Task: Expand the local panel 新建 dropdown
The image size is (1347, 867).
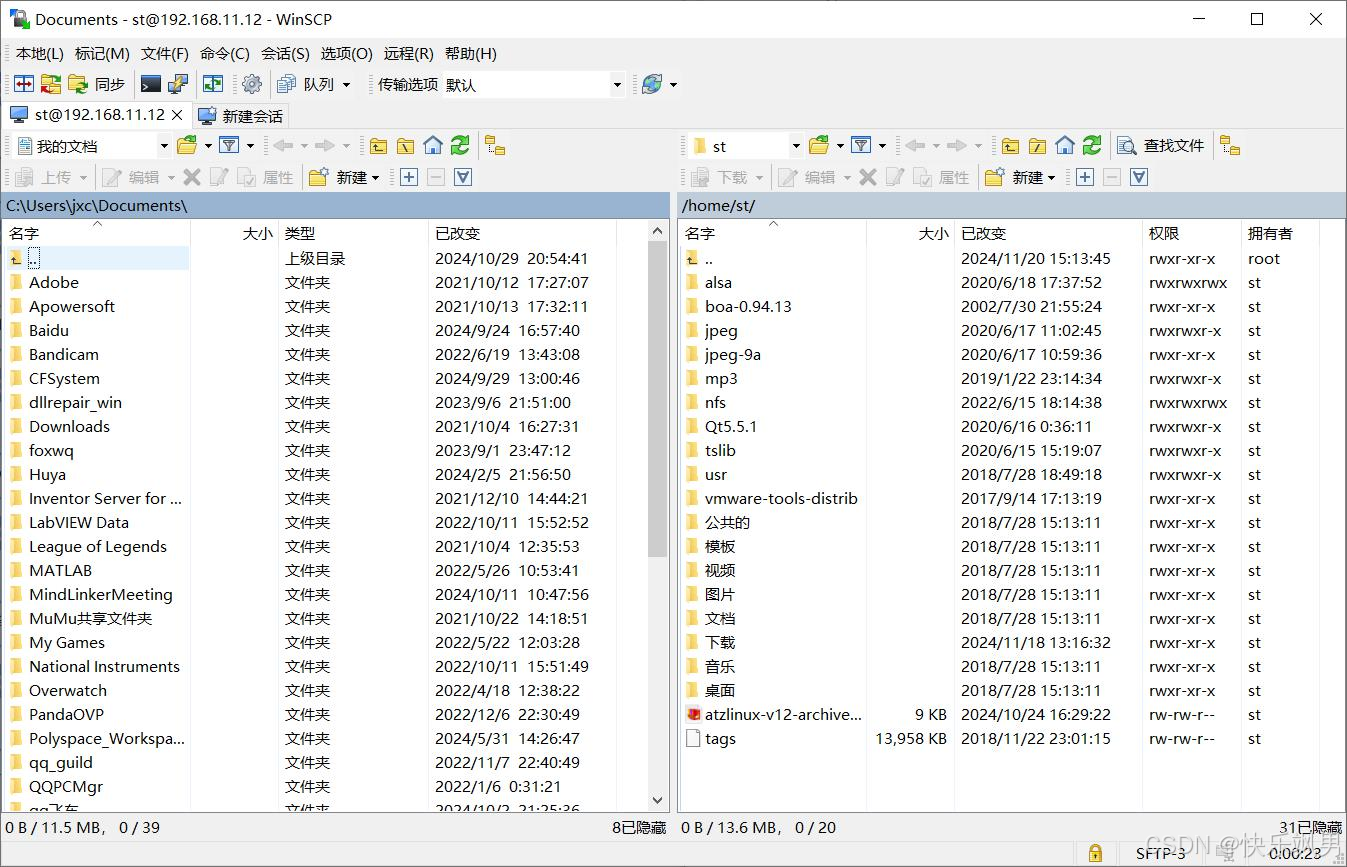Action: [x=375, y=177]
